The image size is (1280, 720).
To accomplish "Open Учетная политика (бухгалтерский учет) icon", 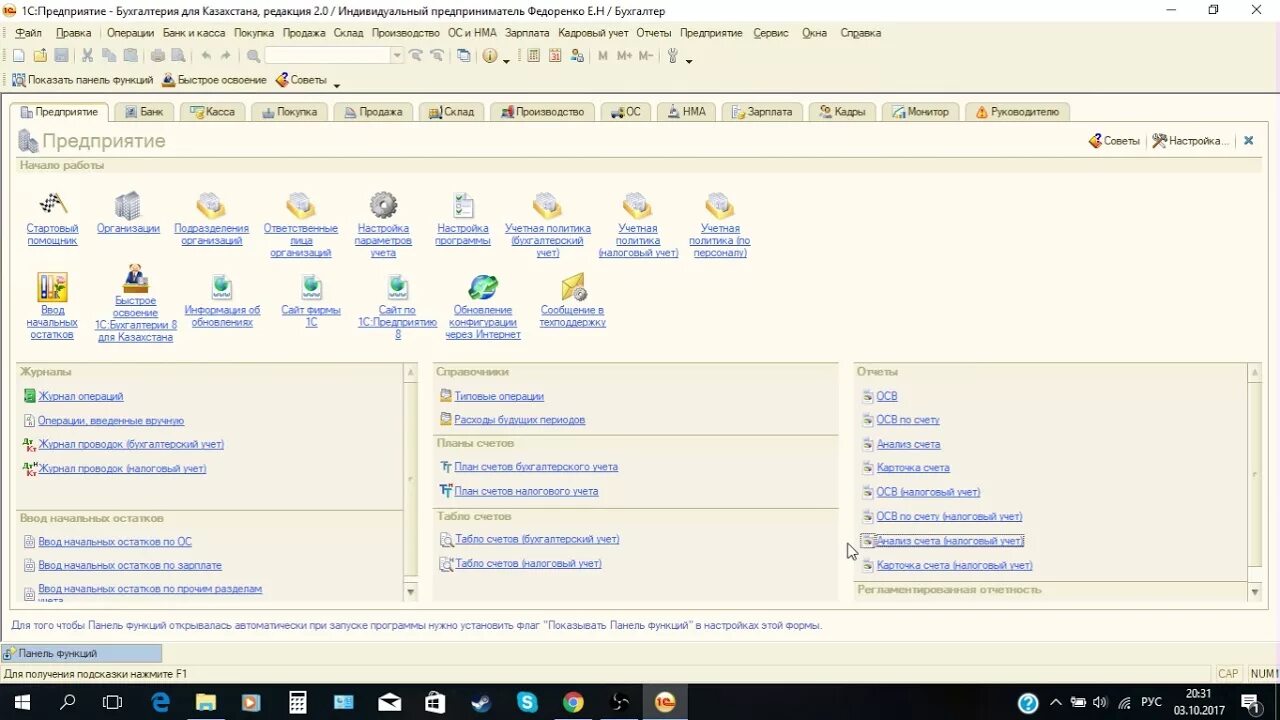I will pyautogui.click(x=547, y=205).
